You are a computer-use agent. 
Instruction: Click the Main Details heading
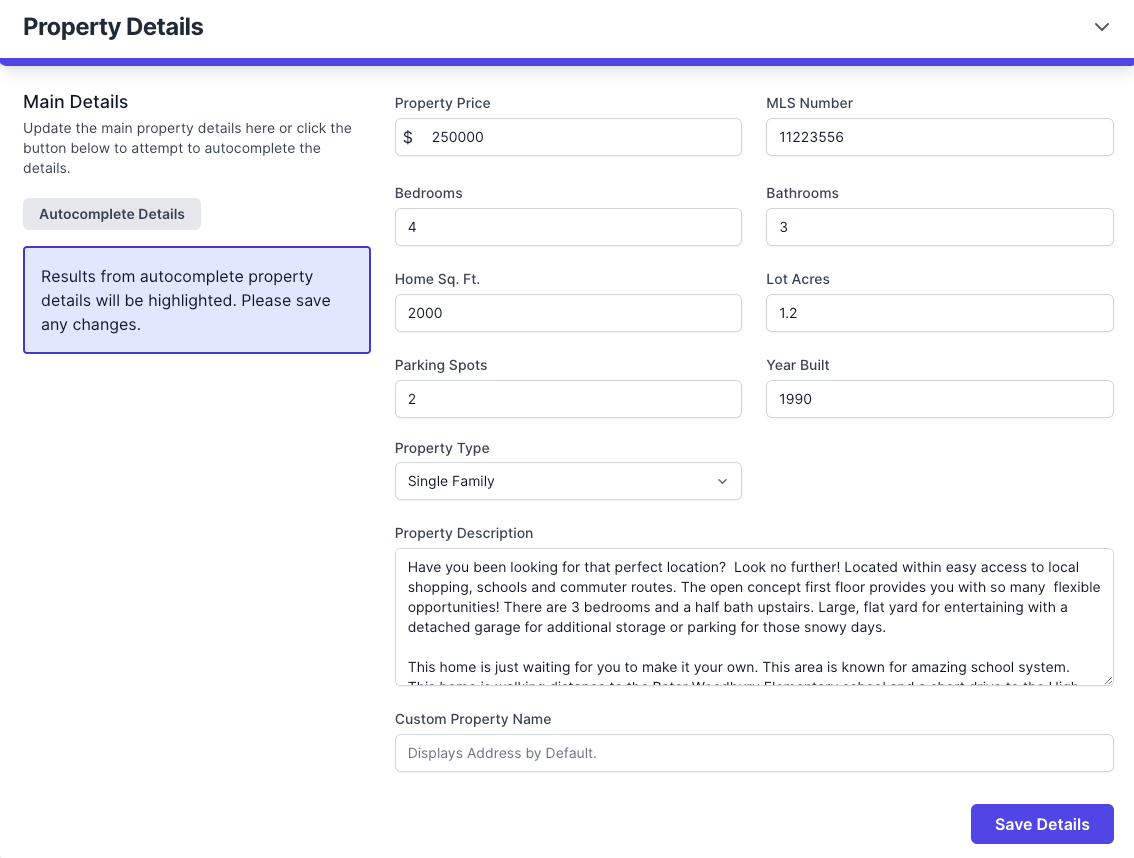(x=76, y=102)
